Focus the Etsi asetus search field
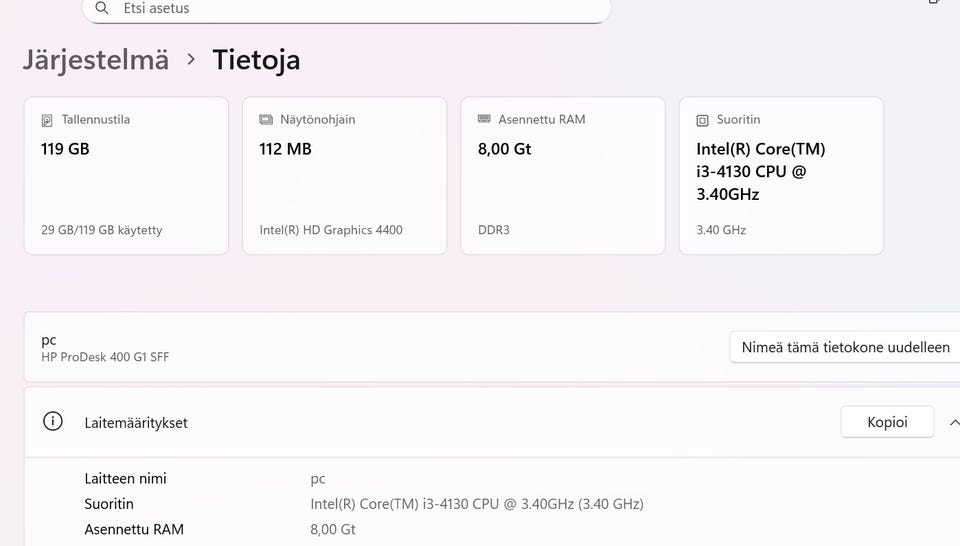 [x=350, y=9]
